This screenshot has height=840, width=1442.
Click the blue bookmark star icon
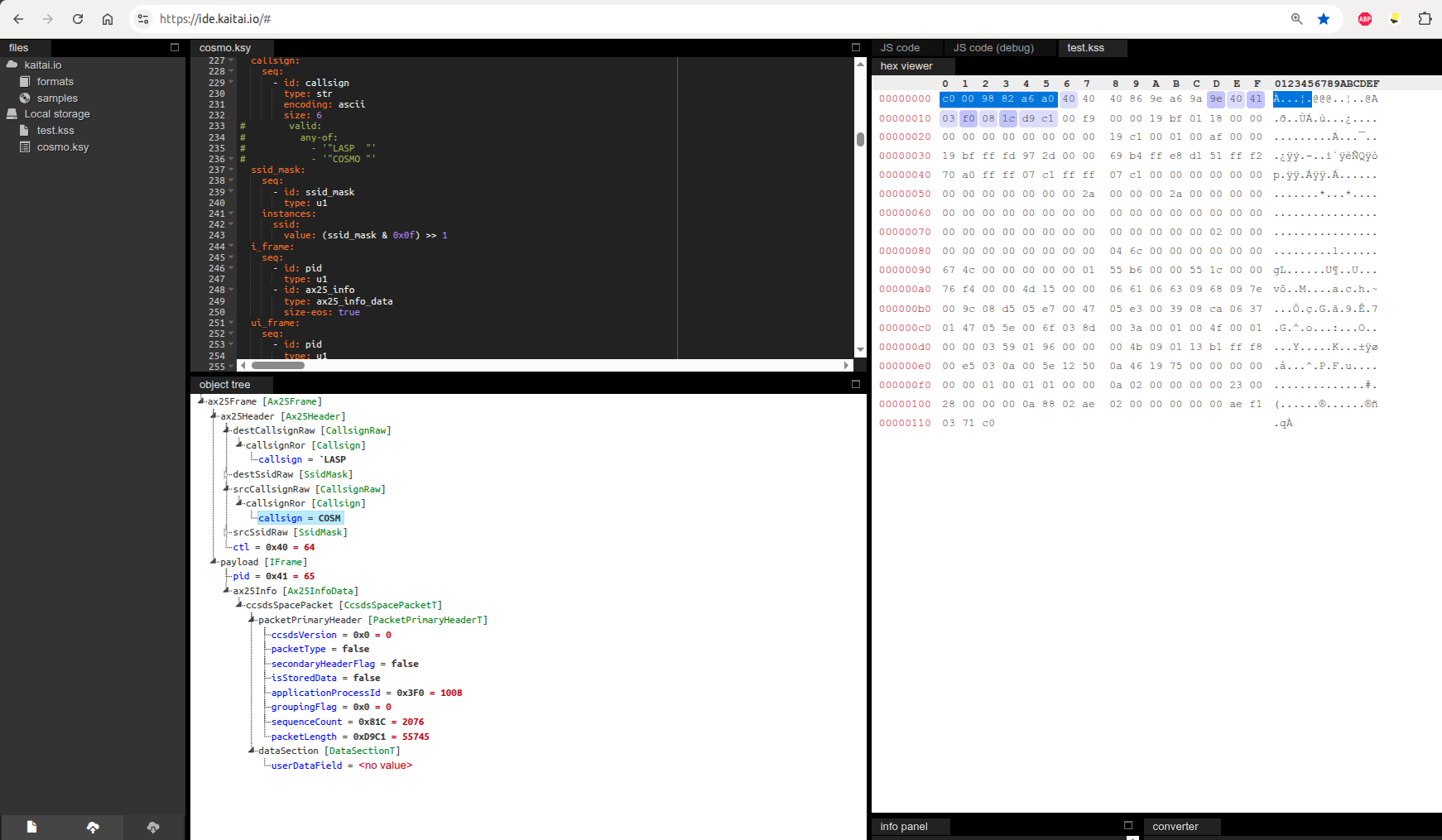1324,19
